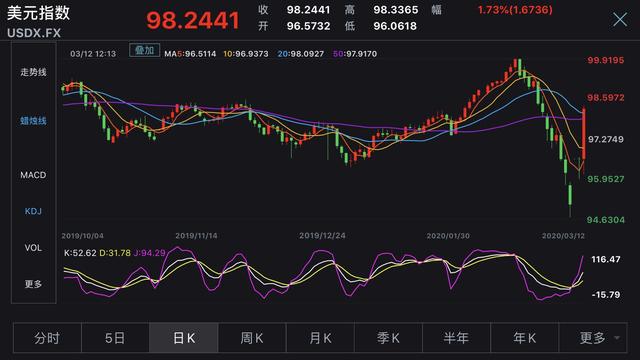This screenshot has height=360, width=640.
Task: Click the high price 98.3365
Action: click(396, 10)
